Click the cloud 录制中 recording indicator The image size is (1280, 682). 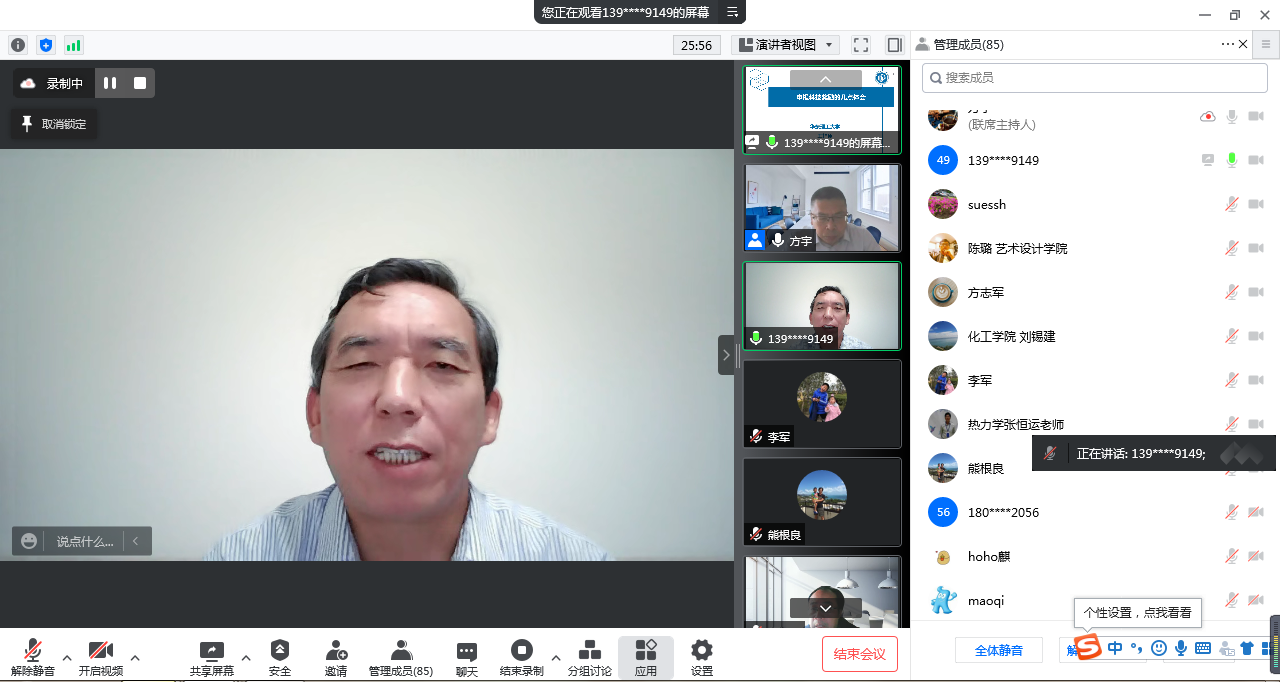[52, 83]
